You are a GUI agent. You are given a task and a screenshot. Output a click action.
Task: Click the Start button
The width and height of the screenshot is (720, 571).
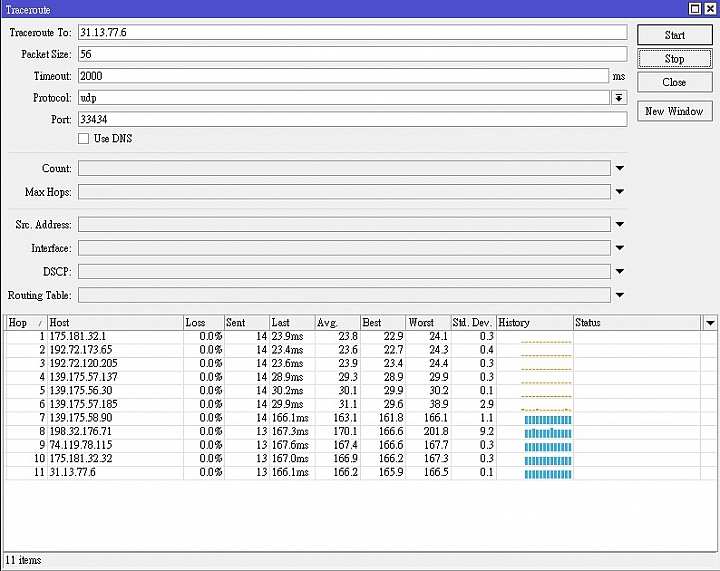click(675, 35)
